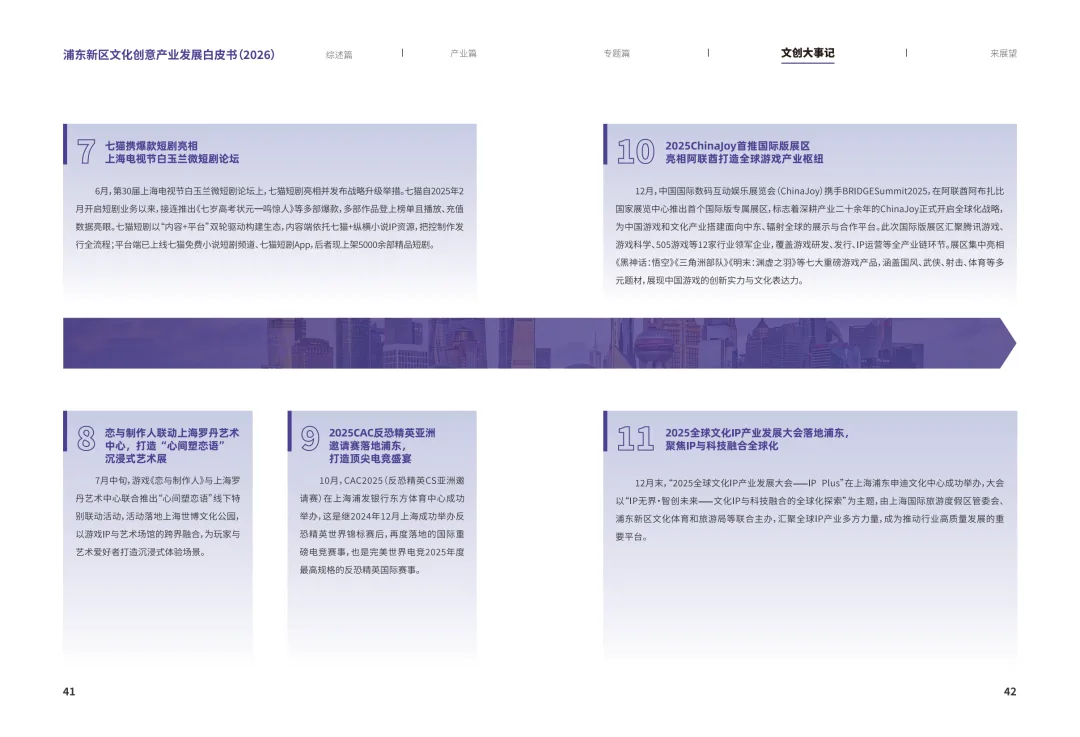Click the line mentioning 七猫短剧App
1080x737 pixels.
[255, 245]
